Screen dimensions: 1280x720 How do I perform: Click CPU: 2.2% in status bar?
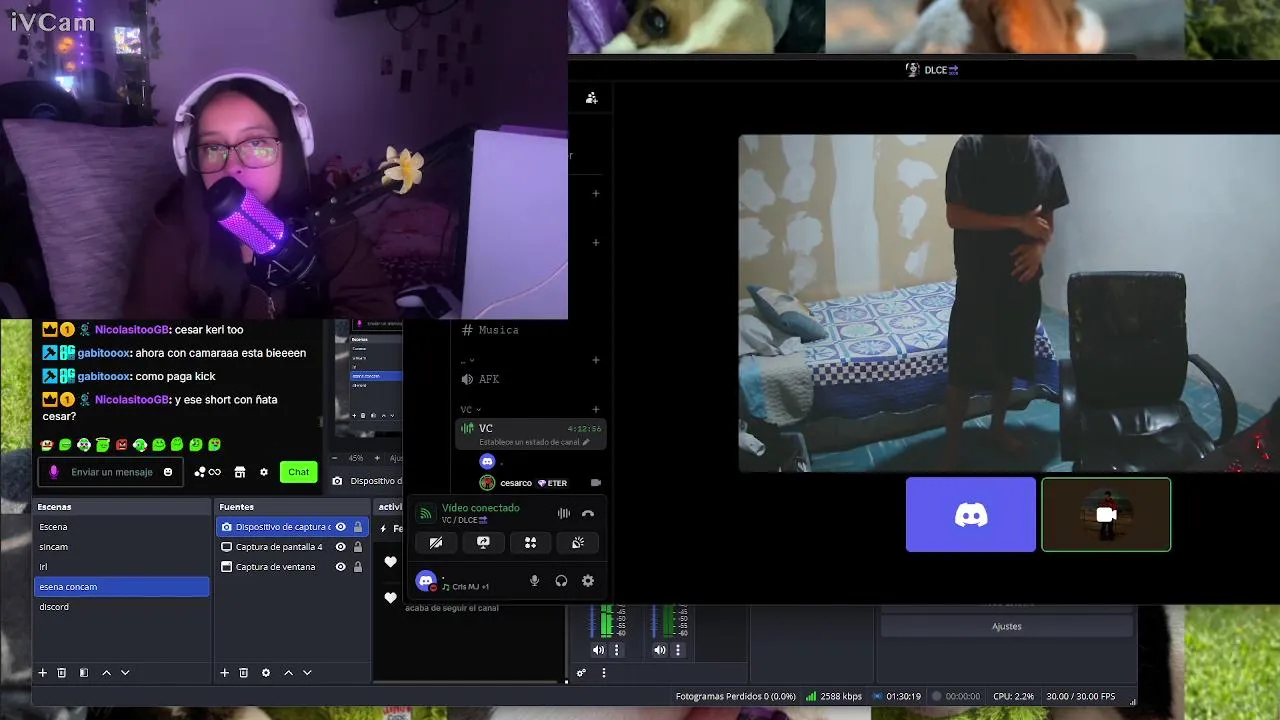click(x=1013, y=696)
